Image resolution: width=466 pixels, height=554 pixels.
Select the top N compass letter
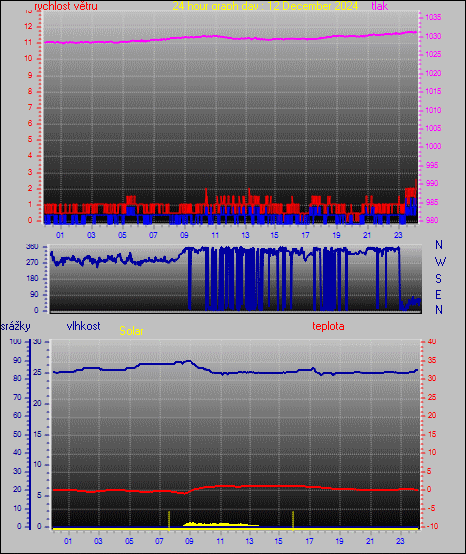click(439, 244)
